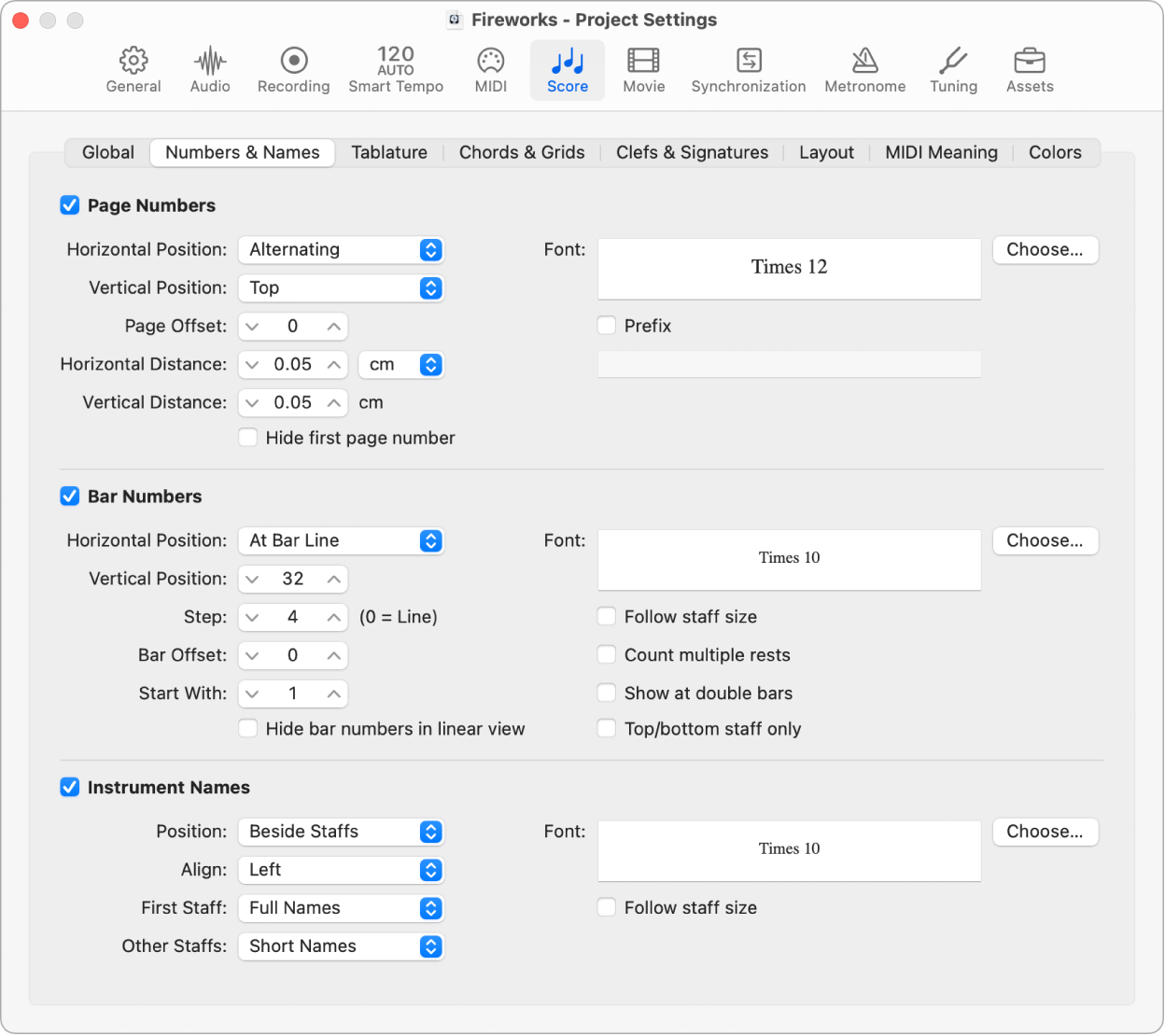The width and height of the screenshot is (1165, 1036).
Task: Click the Metronome settings icon
Action: click(863, 68)
